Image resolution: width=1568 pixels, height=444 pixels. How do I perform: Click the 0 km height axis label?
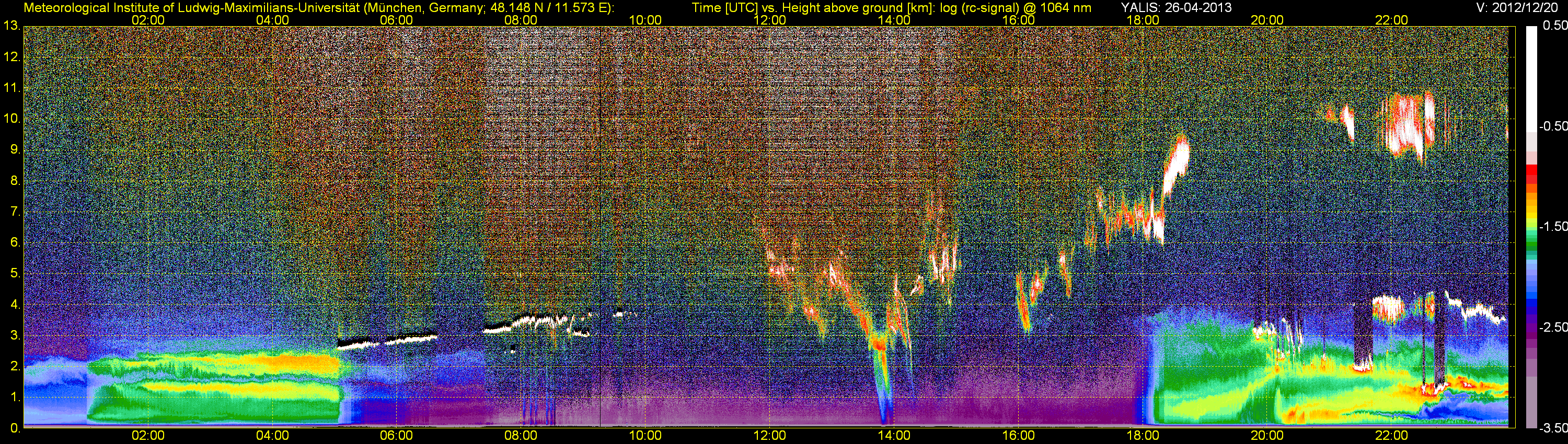point(14,428)
